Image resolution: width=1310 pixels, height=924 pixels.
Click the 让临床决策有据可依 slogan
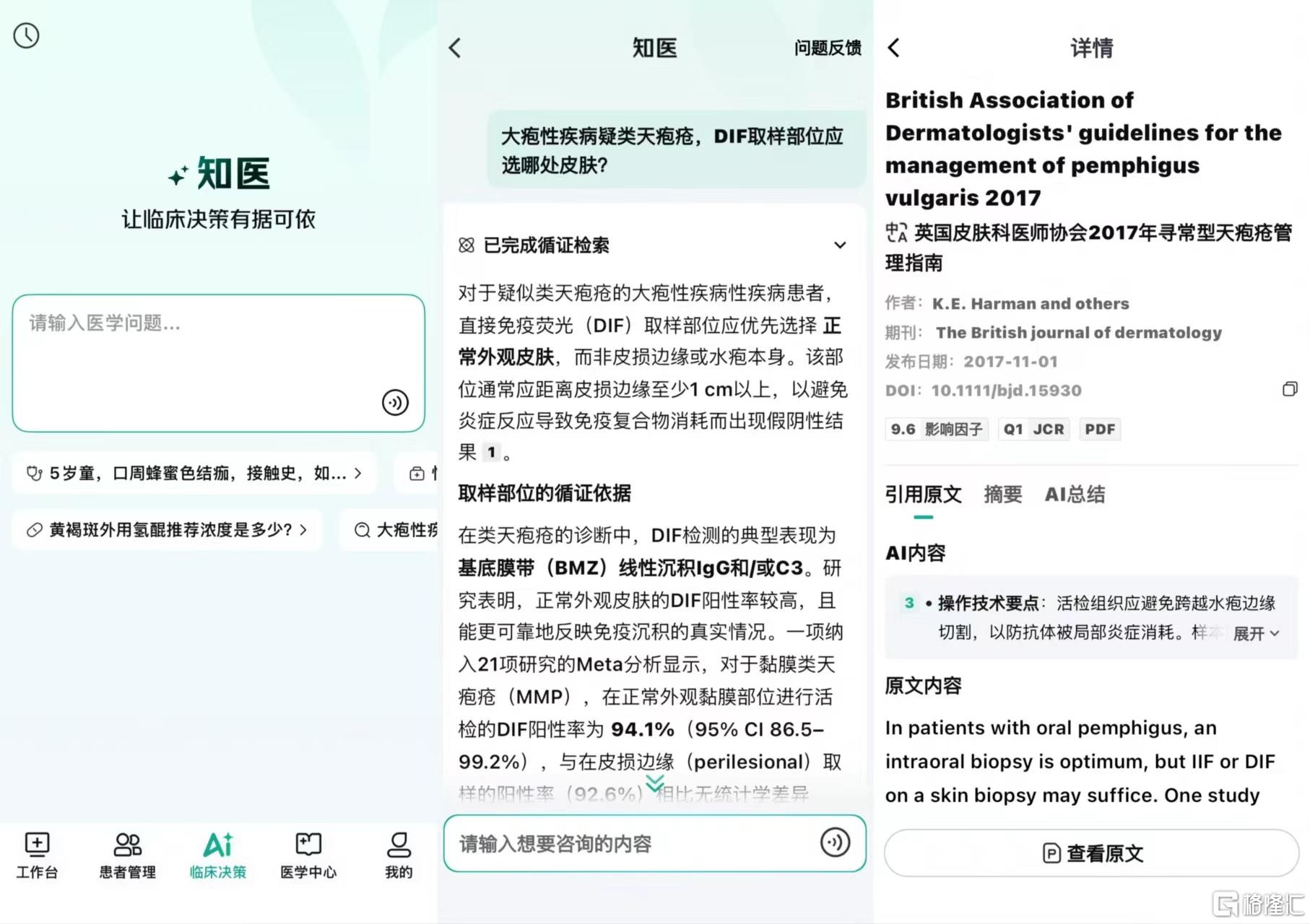[218, 219]
